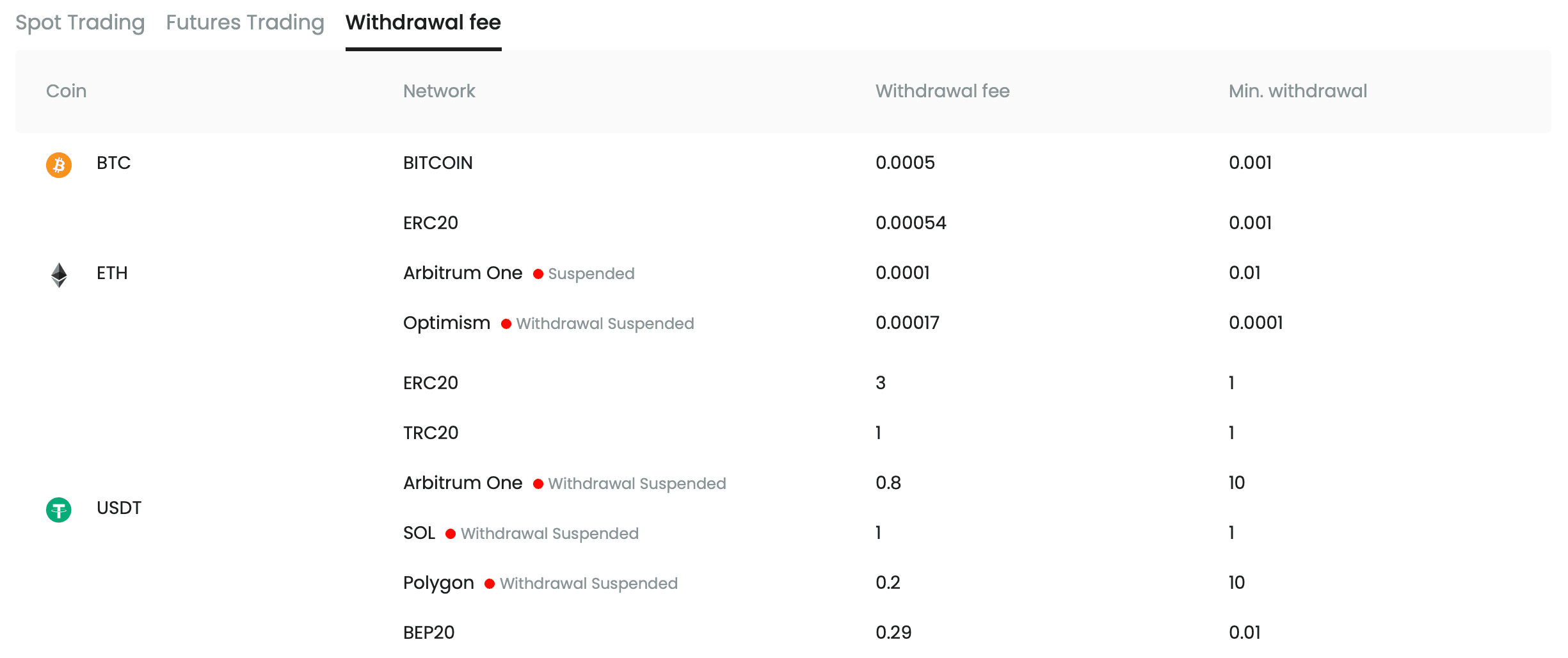Viewport: 1568px width, 658px height.
Task: Click the orange Bitcoin coin icon
Action: (59, 164)
